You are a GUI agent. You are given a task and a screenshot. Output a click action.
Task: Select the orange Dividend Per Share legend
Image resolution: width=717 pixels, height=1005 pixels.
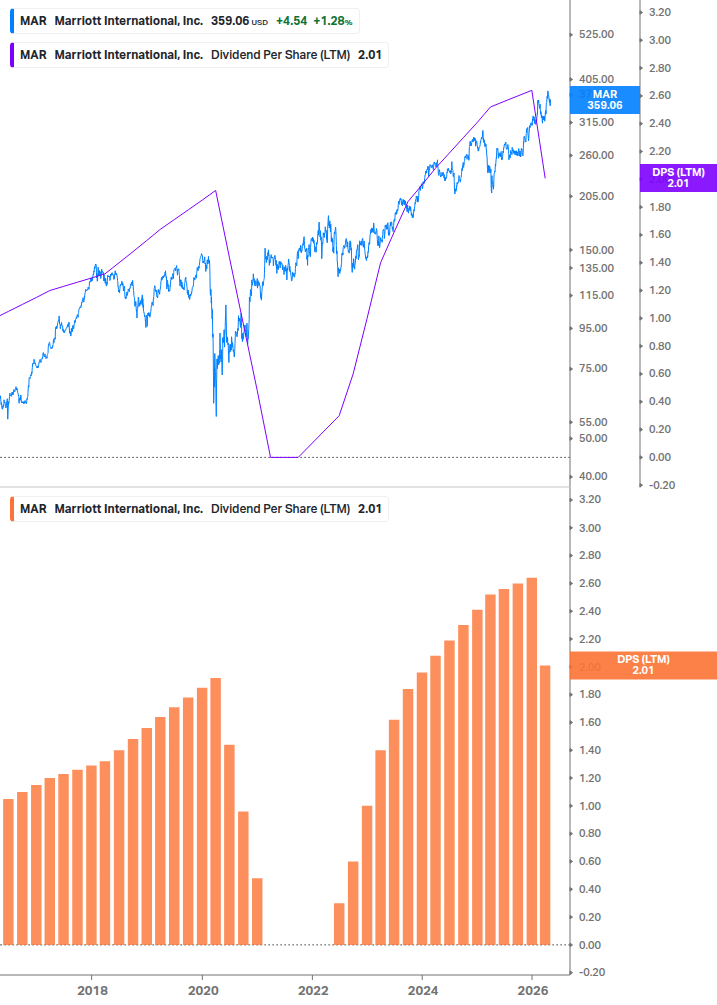coord(199,509)
